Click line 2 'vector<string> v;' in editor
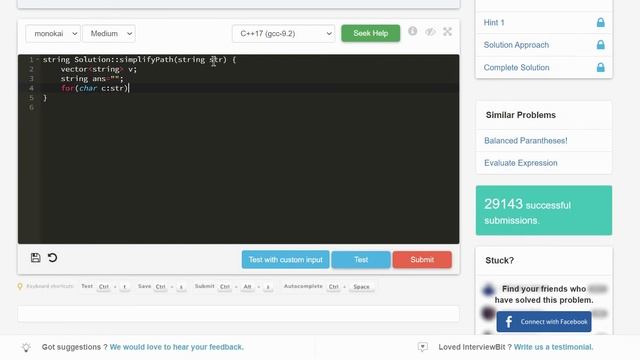Viewport: 640px width, 360px height. coord(99,69)
